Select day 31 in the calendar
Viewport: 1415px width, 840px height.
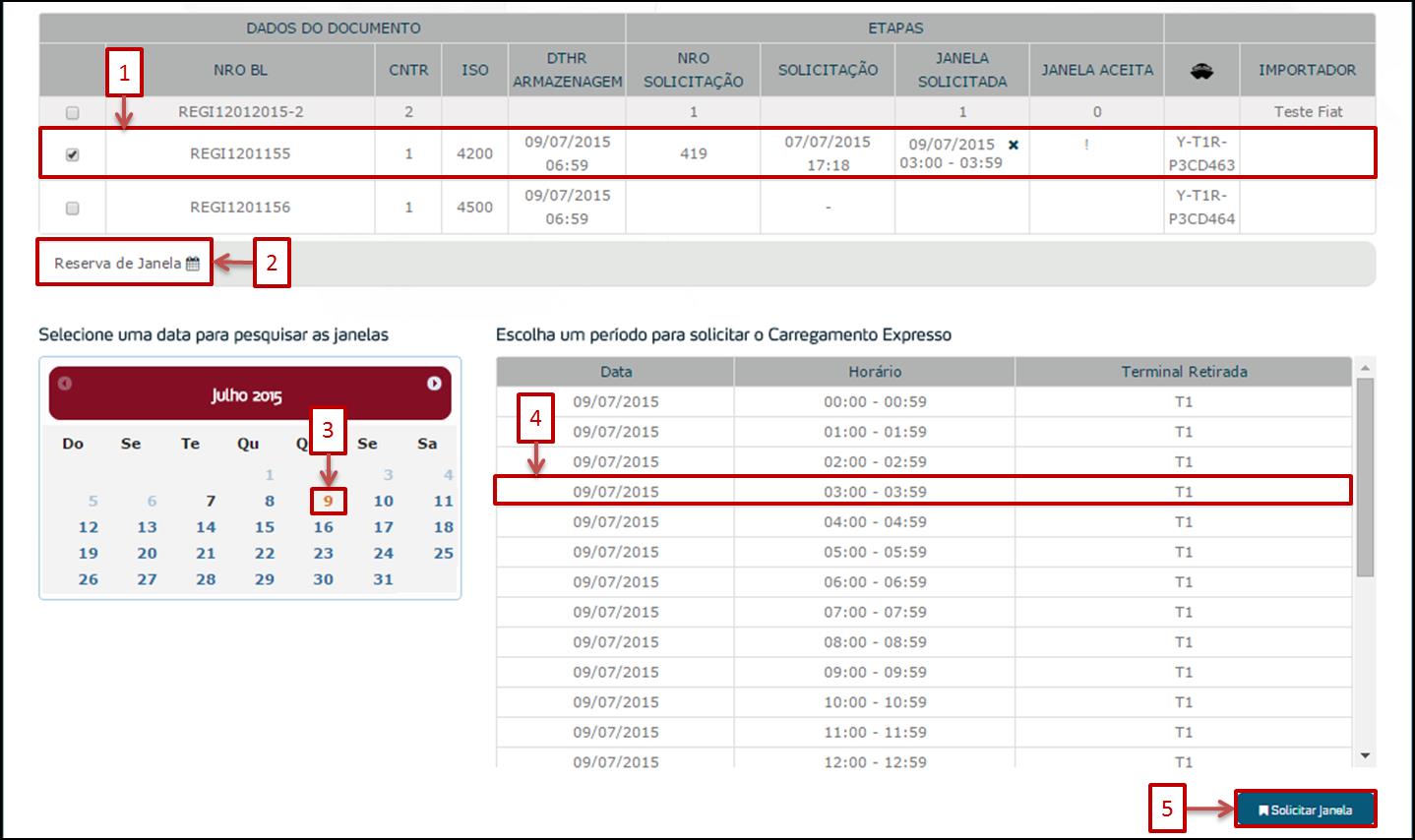click(384, 579)
